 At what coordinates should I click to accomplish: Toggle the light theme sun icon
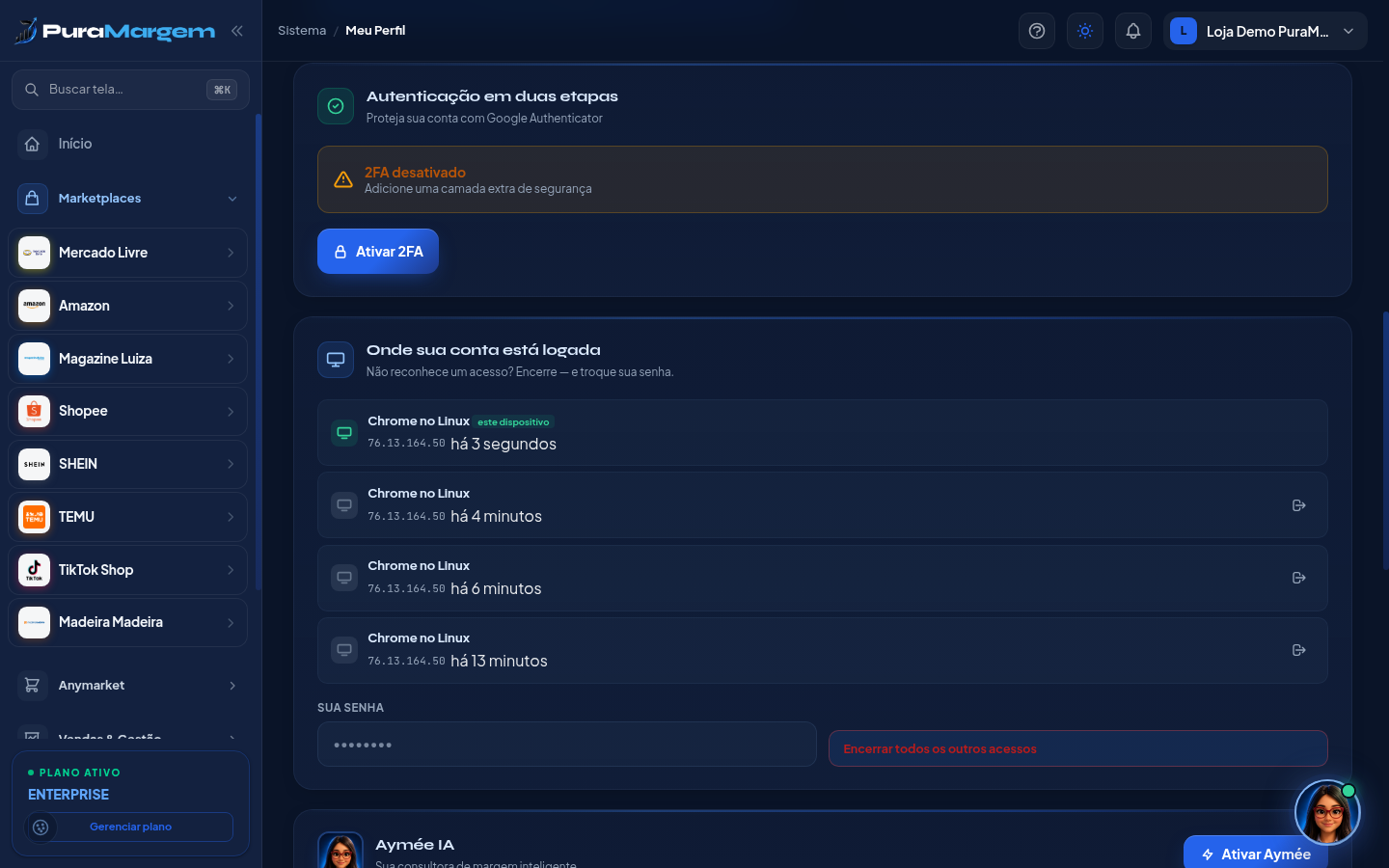tap(1085, 31)
